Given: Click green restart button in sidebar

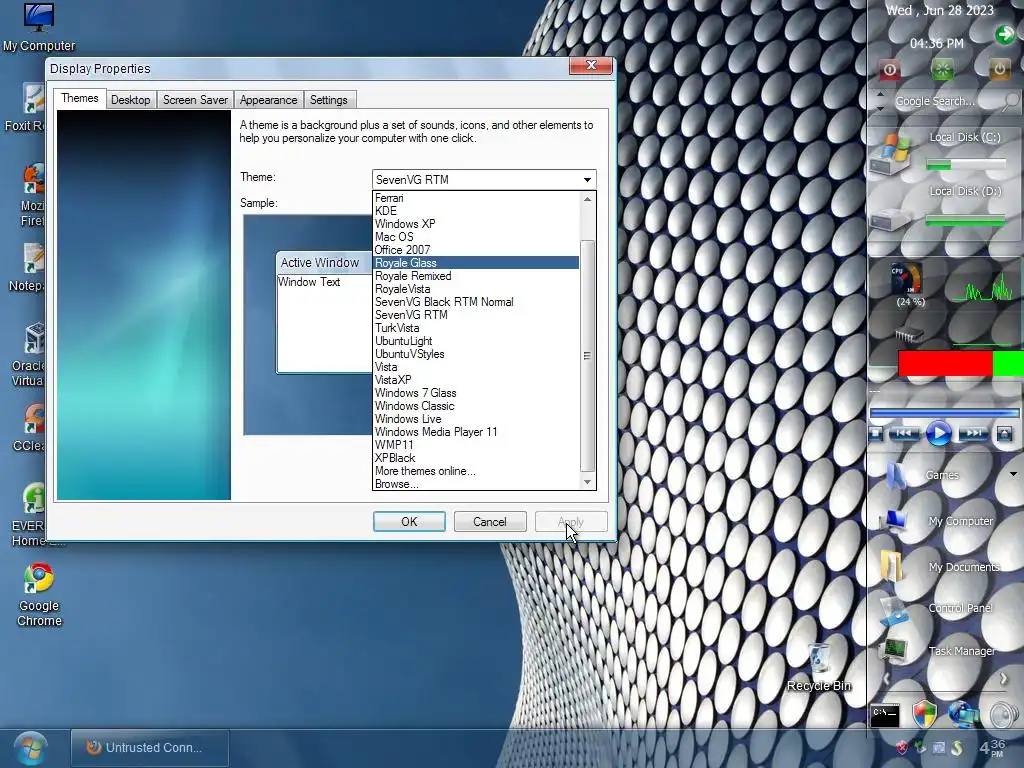Looking at the screenshot, I should pos(942,69).
